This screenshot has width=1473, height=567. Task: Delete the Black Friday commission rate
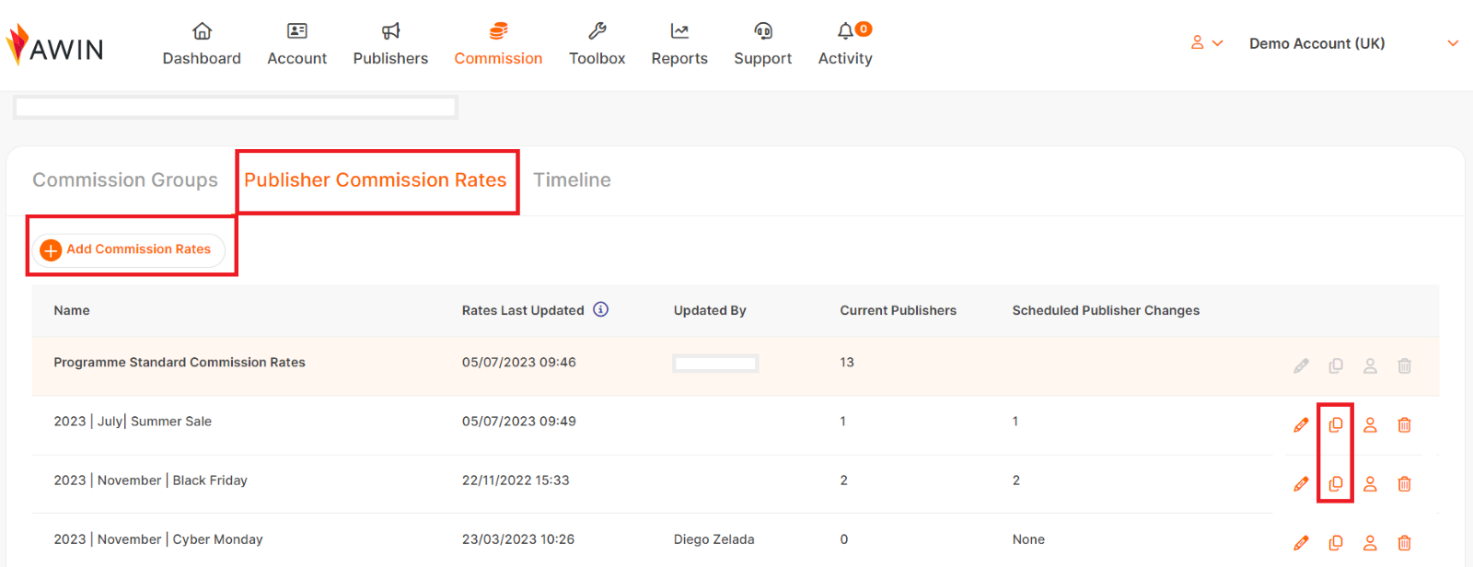1404,484
